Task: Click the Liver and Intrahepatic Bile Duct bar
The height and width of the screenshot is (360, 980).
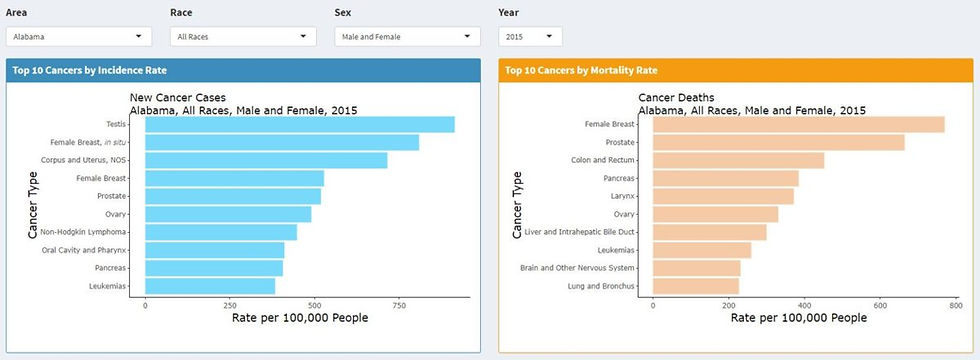Action: (710, 232)
